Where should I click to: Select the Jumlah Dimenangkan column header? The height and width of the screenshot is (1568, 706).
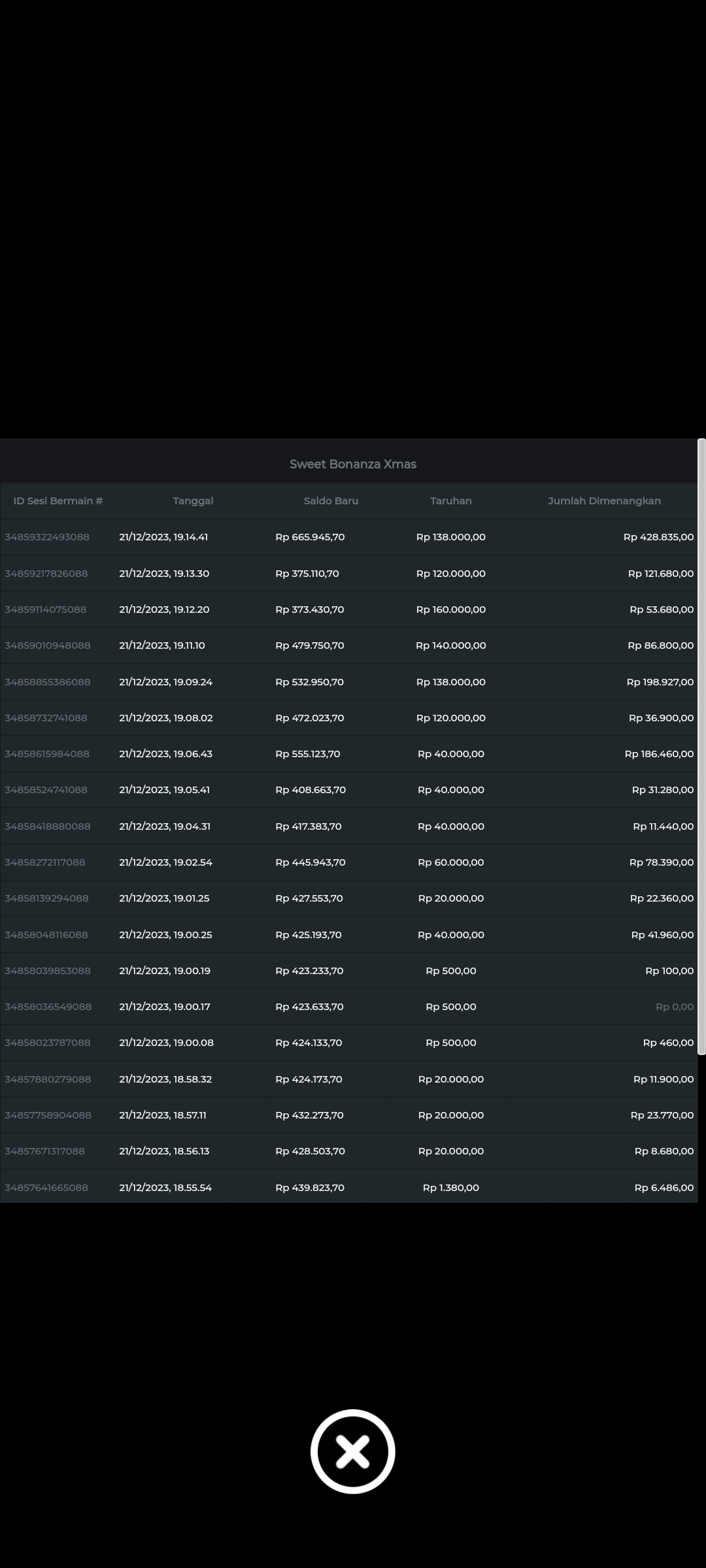(604, 501)
